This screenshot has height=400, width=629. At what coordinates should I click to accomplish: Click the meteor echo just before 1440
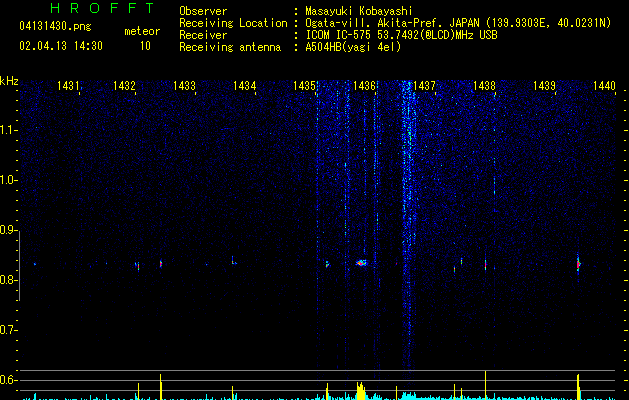click(578, 264)
